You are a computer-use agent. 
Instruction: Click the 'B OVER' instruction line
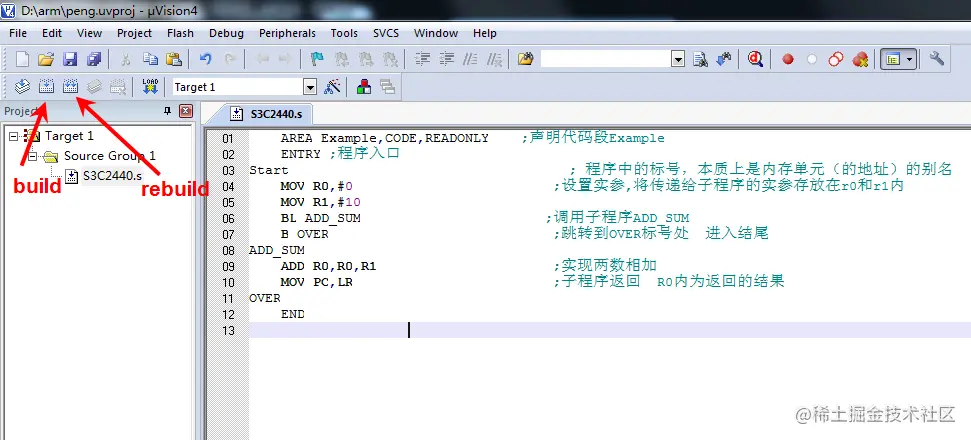pos(304,235)
